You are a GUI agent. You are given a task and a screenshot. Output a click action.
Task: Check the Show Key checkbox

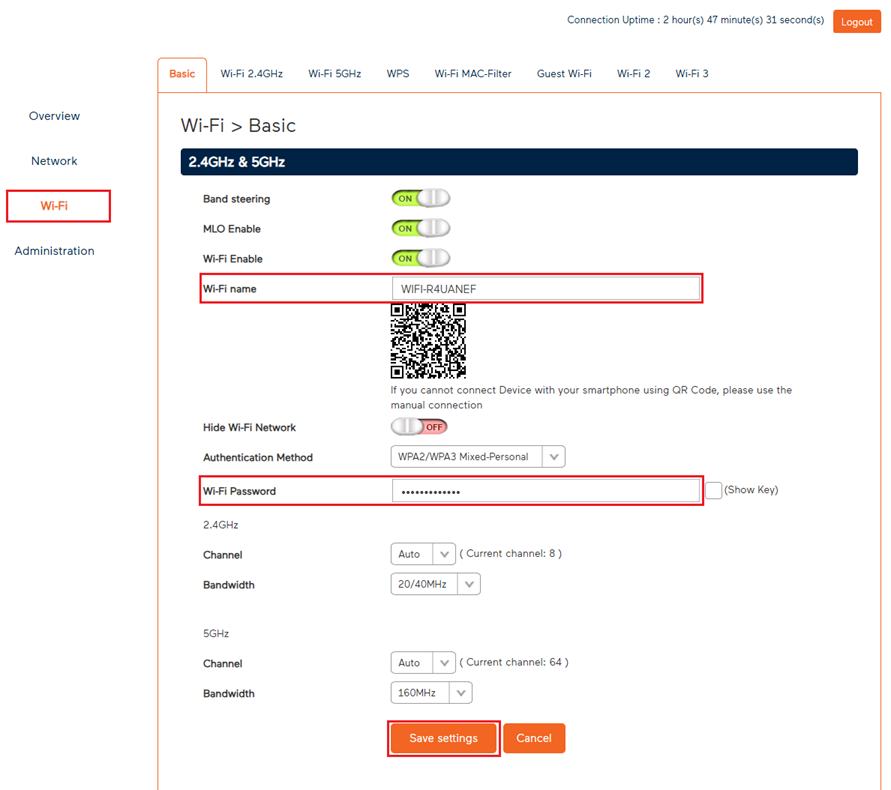pos(714,490)
